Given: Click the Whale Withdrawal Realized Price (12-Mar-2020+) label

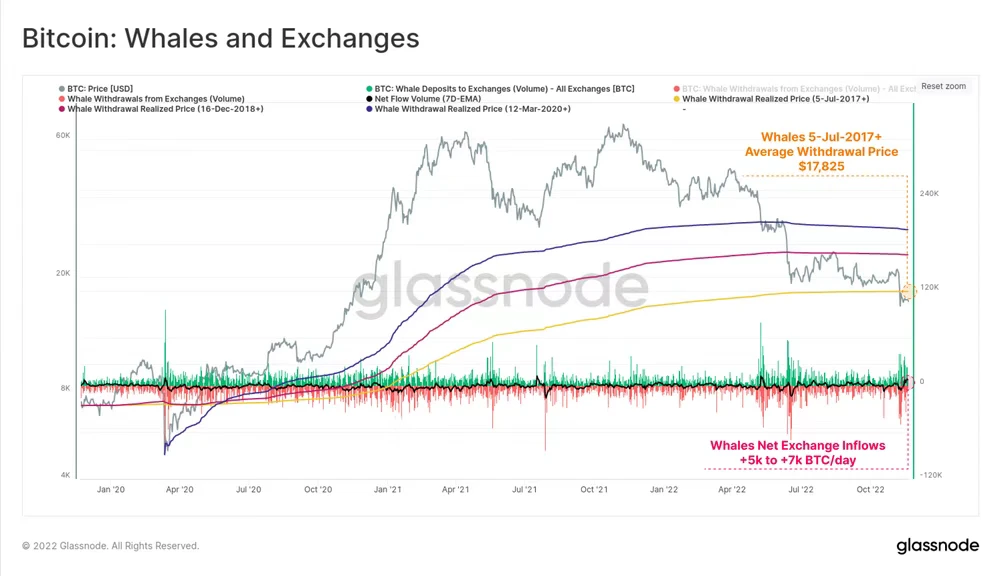Looking at the screenshot, I should [x=473, y=109].
